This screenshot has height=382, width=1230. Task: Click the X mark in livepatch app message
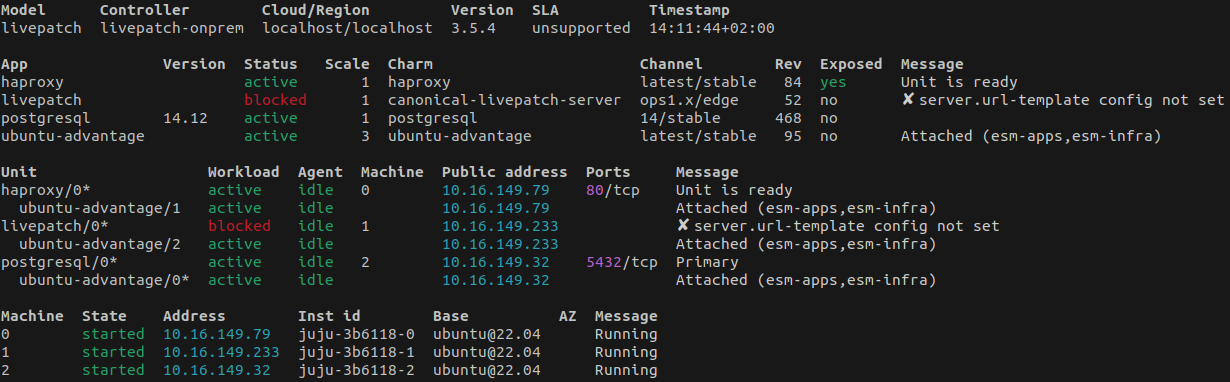click(x=908, y=100)
